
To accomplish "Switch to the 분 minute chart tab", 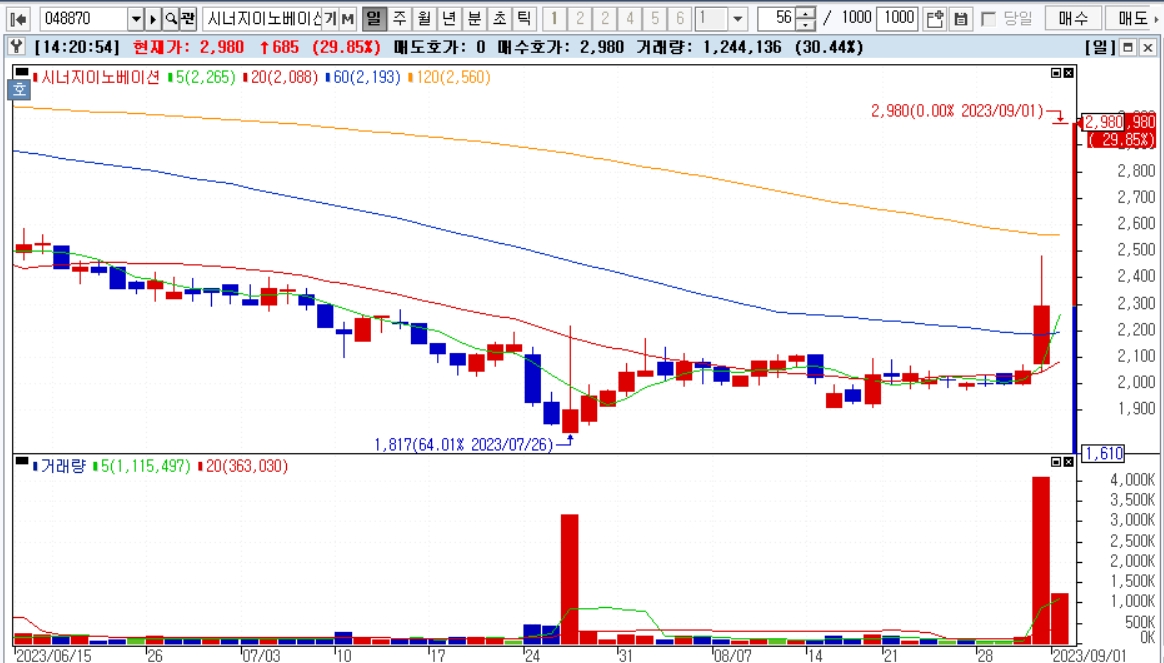I will coord(474,19).
